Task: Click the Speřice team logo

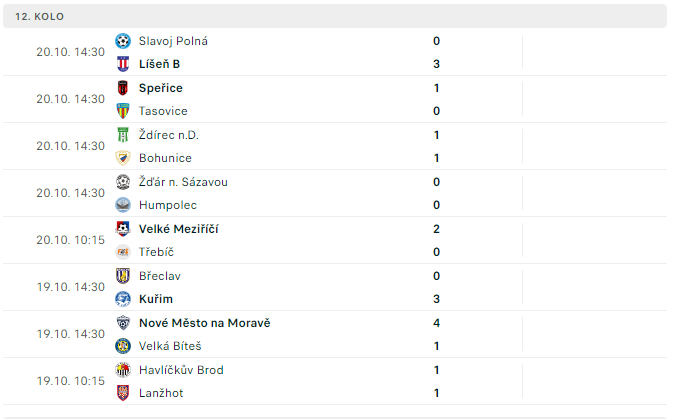Action: tap(123, 88)
